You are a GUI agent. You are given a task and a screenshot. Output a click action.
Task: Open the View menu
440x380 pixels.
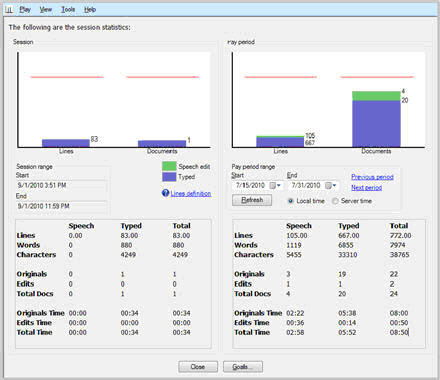coord(46,10)
